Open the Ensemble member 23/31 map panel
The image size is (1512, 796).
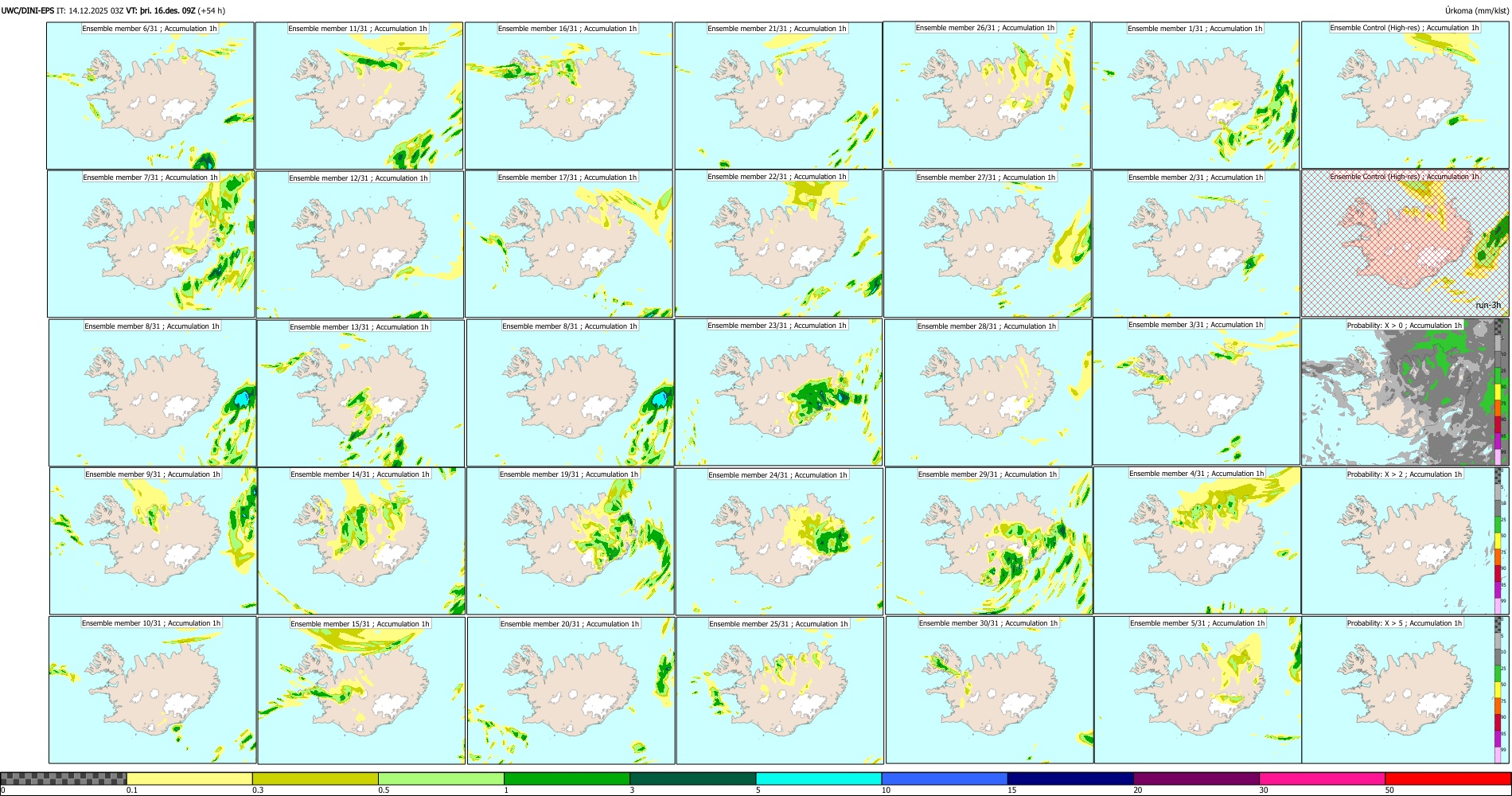[778, 392]
